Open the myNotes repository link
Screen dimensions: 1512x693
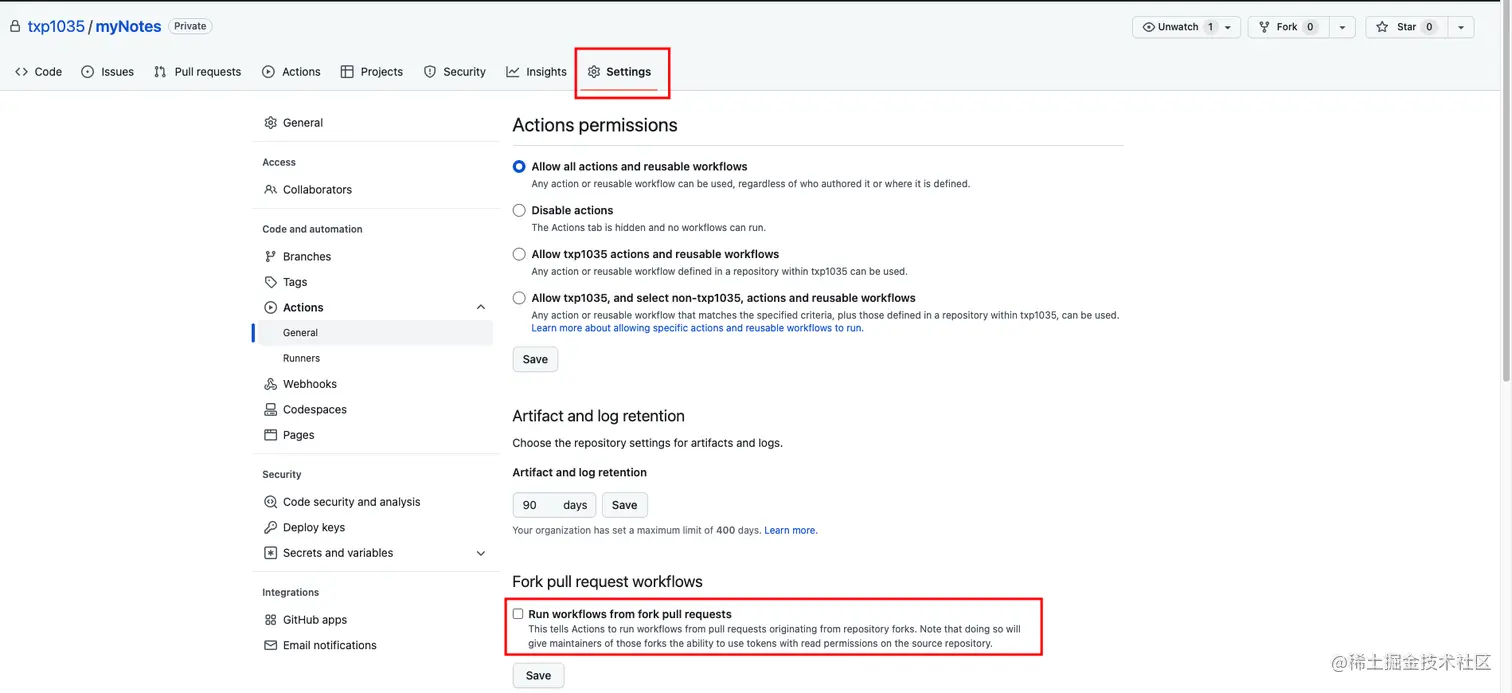(x=128, y=27)
